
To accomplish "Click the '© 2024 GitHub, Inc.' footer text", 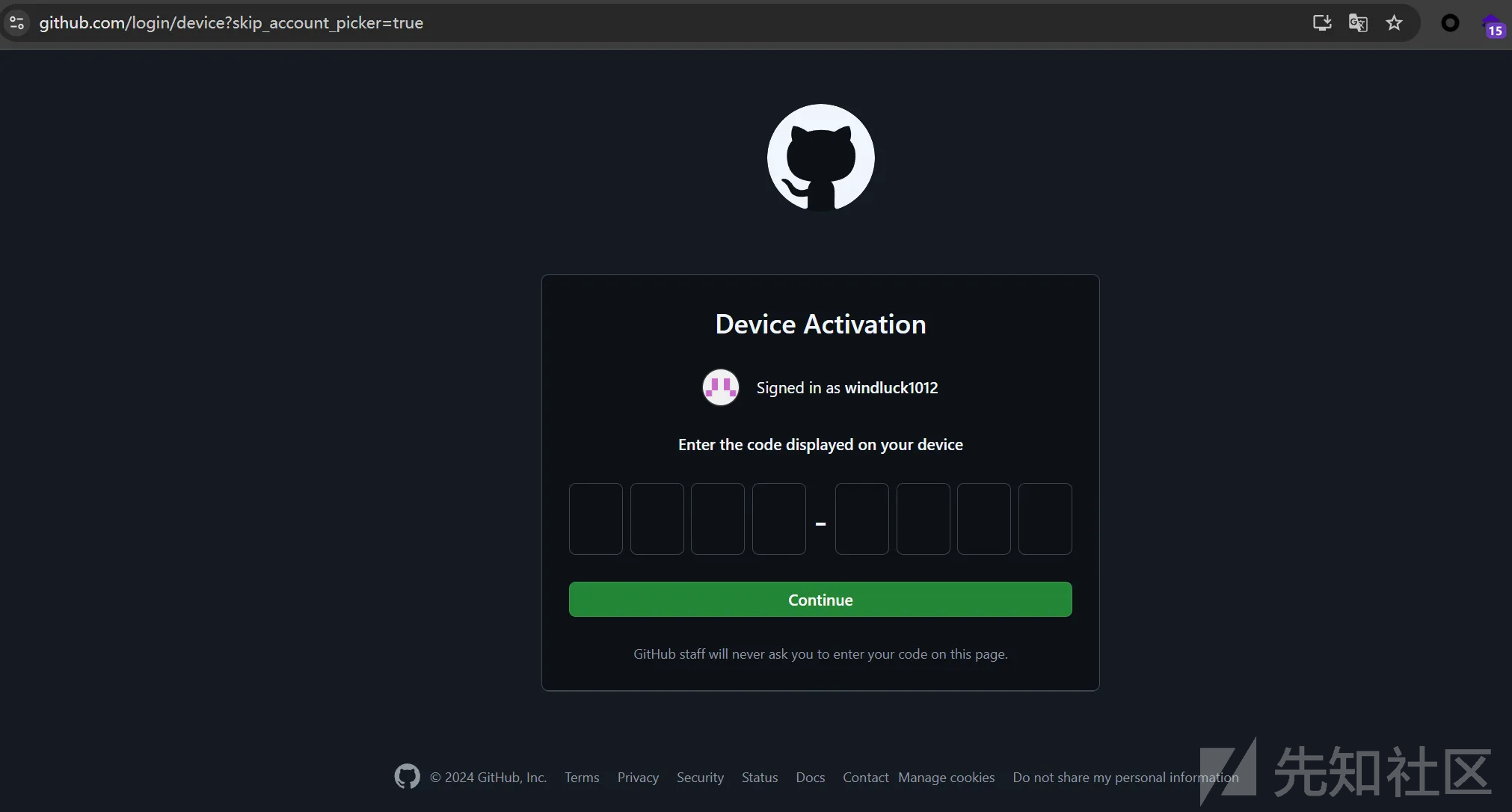I will pos(488,778).
